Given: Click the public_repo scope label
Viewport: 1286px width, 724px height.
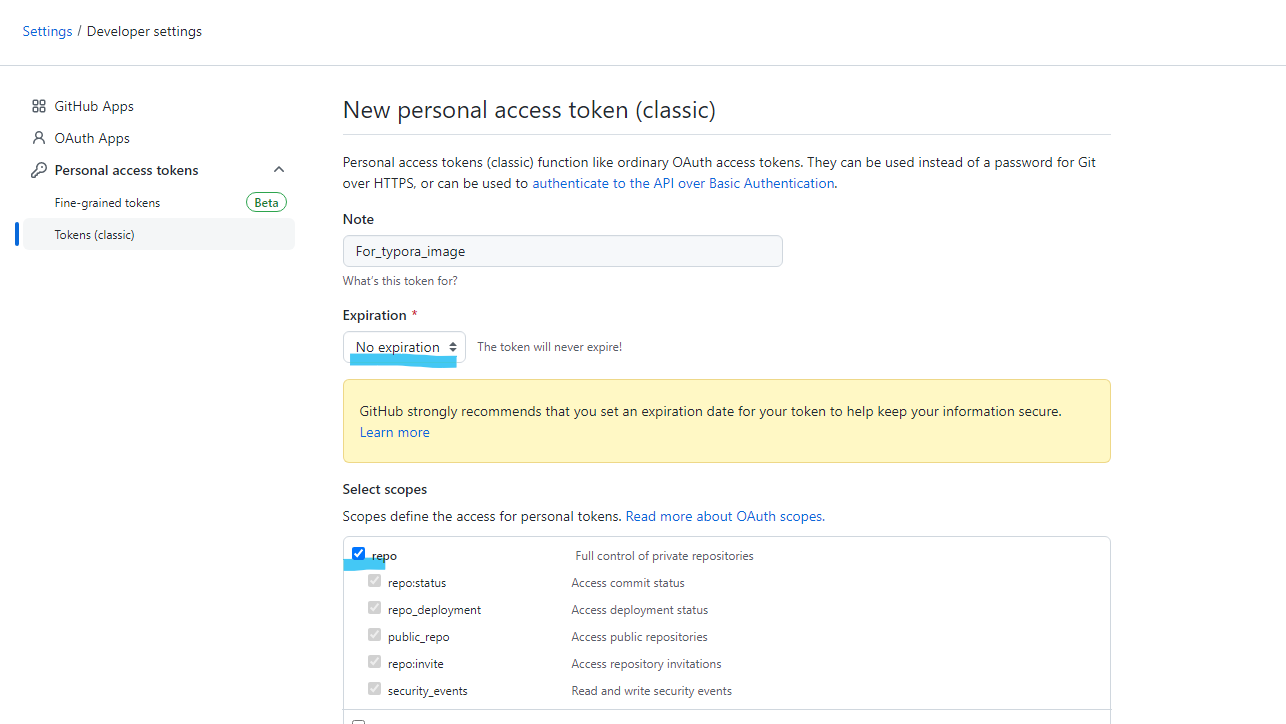Looking at the screenshot, I should coord(418,637).
